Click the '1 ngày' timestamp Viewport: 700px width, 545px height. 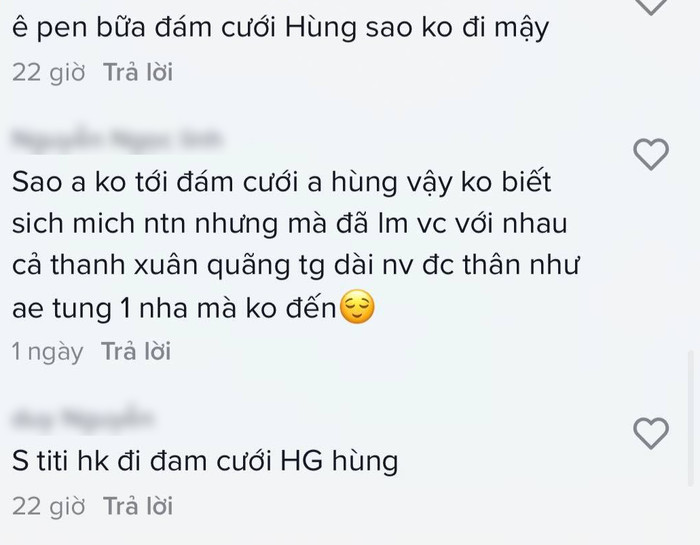48,352
